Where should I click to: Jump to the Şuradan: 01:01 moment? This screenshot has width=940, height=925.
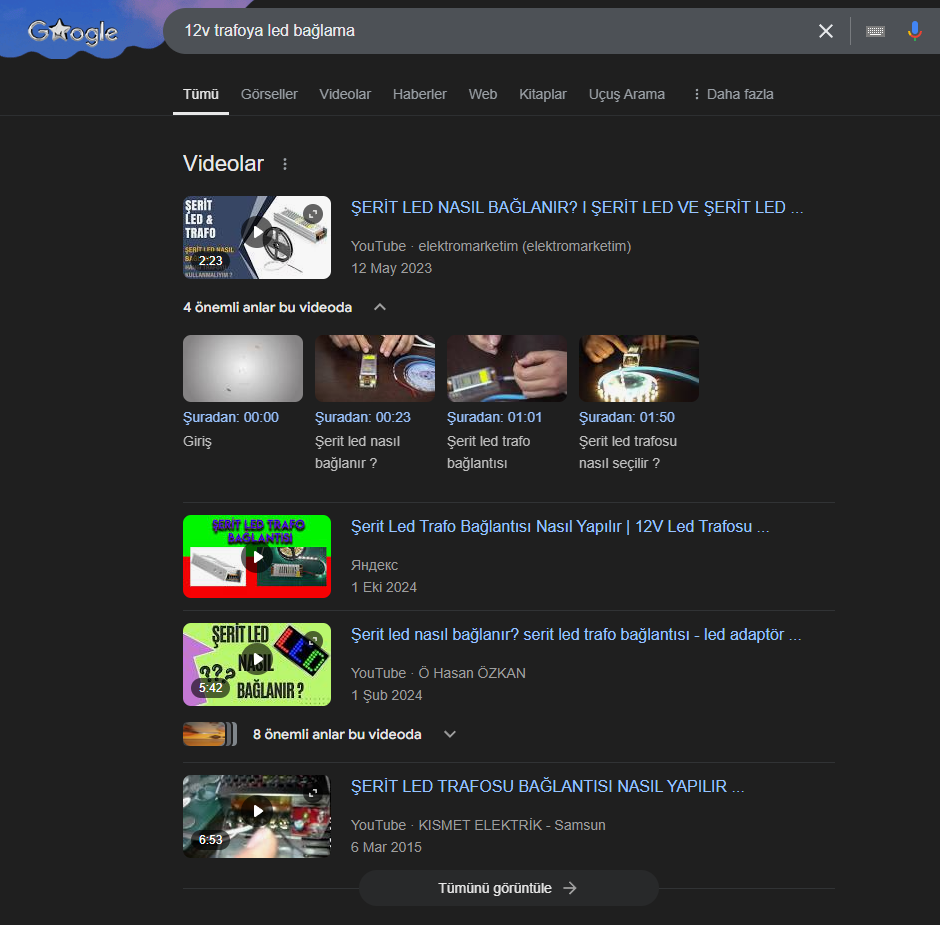(495, 417)
